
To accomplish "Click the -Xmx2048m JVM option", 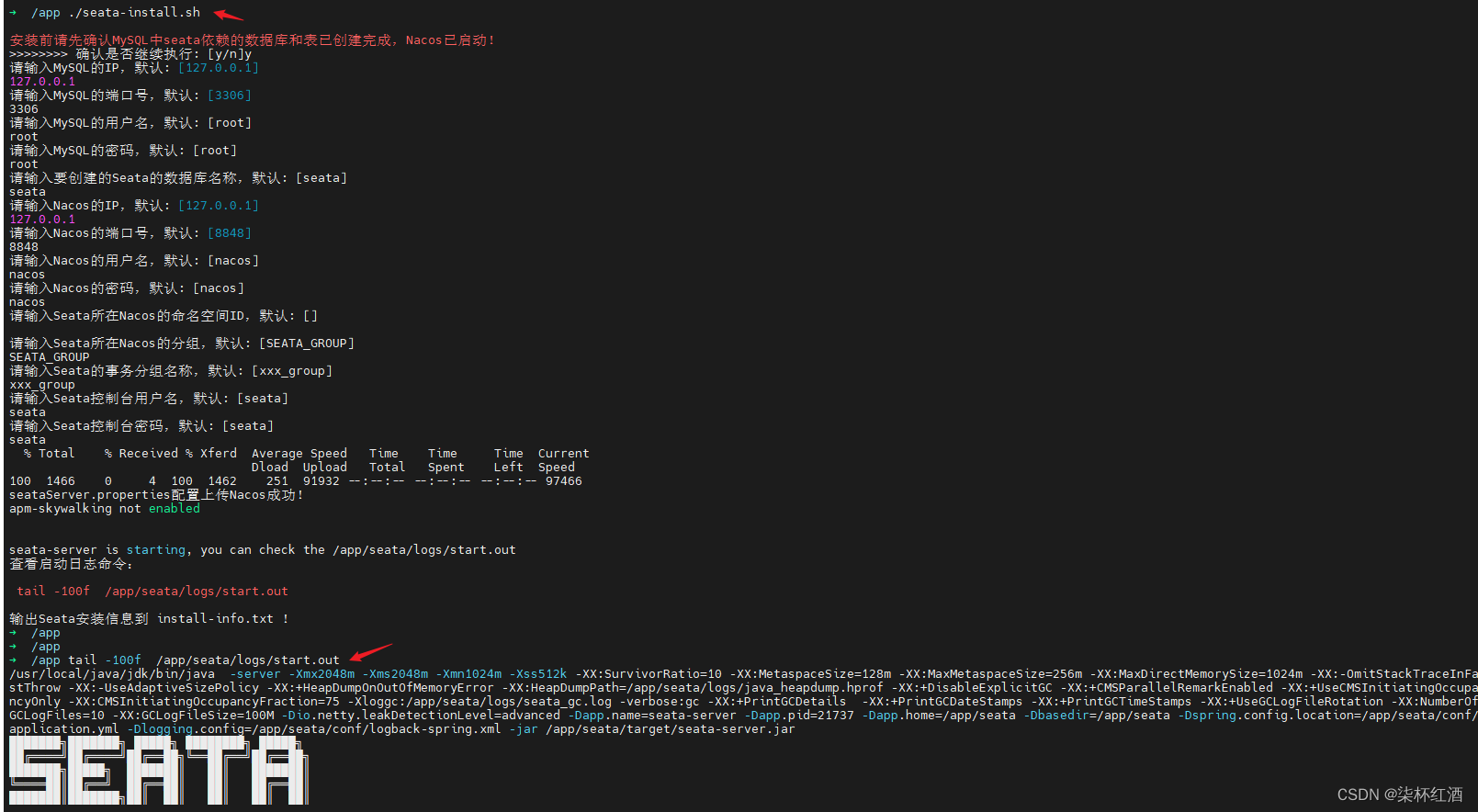I will coord(322,673).
